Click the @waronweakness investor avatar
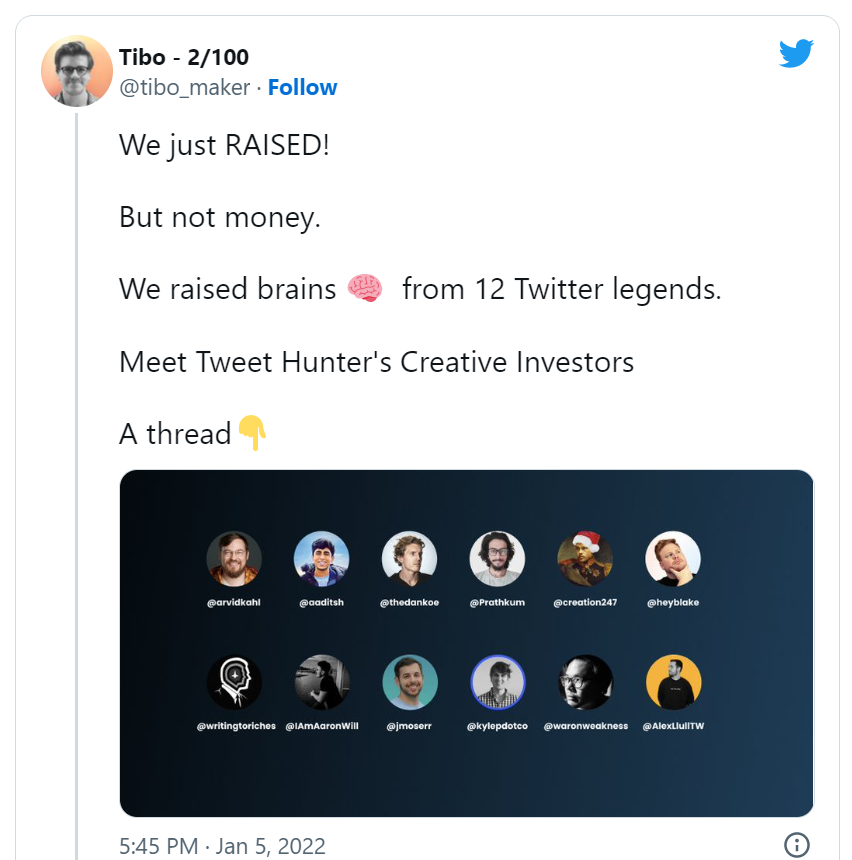This screenshot has width=852, height=860. 585,683
